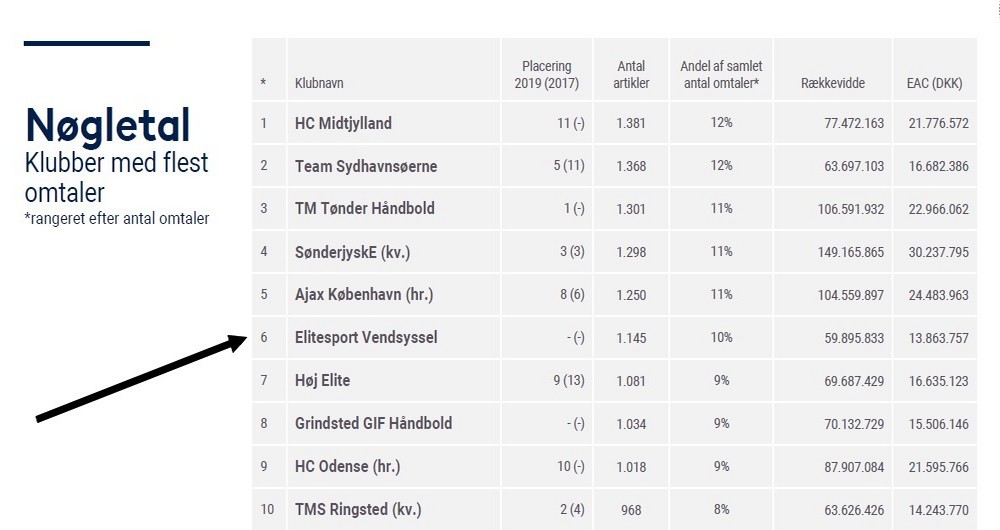Click the Team Sydhavnsøerne row name

pyautogui.click(x=365, y=166)
